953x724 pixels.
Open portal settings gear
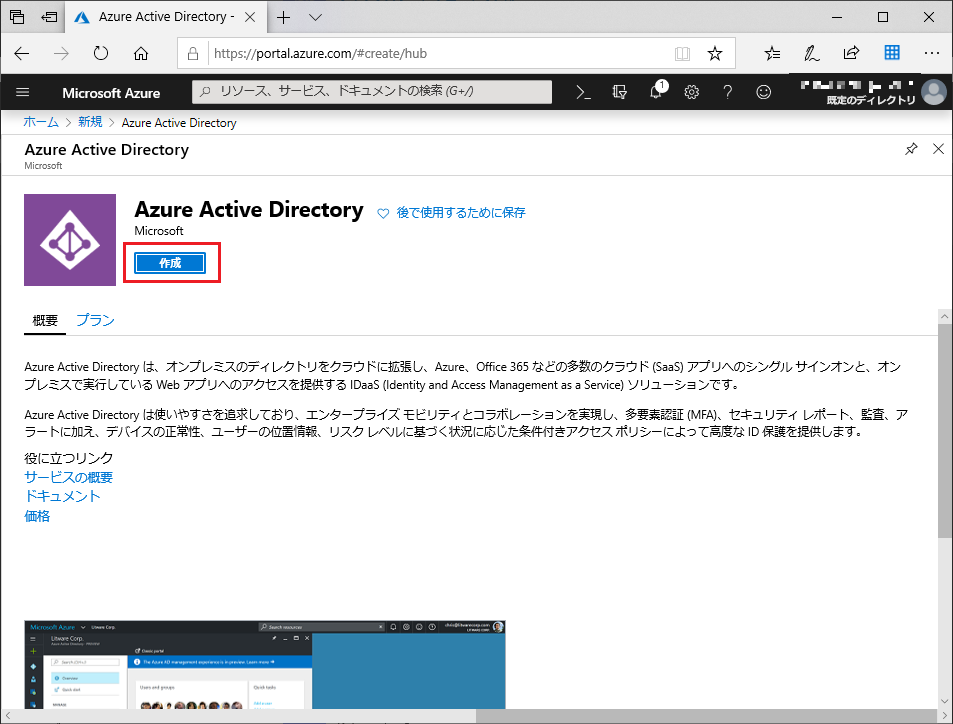click(x=692, y=92)
